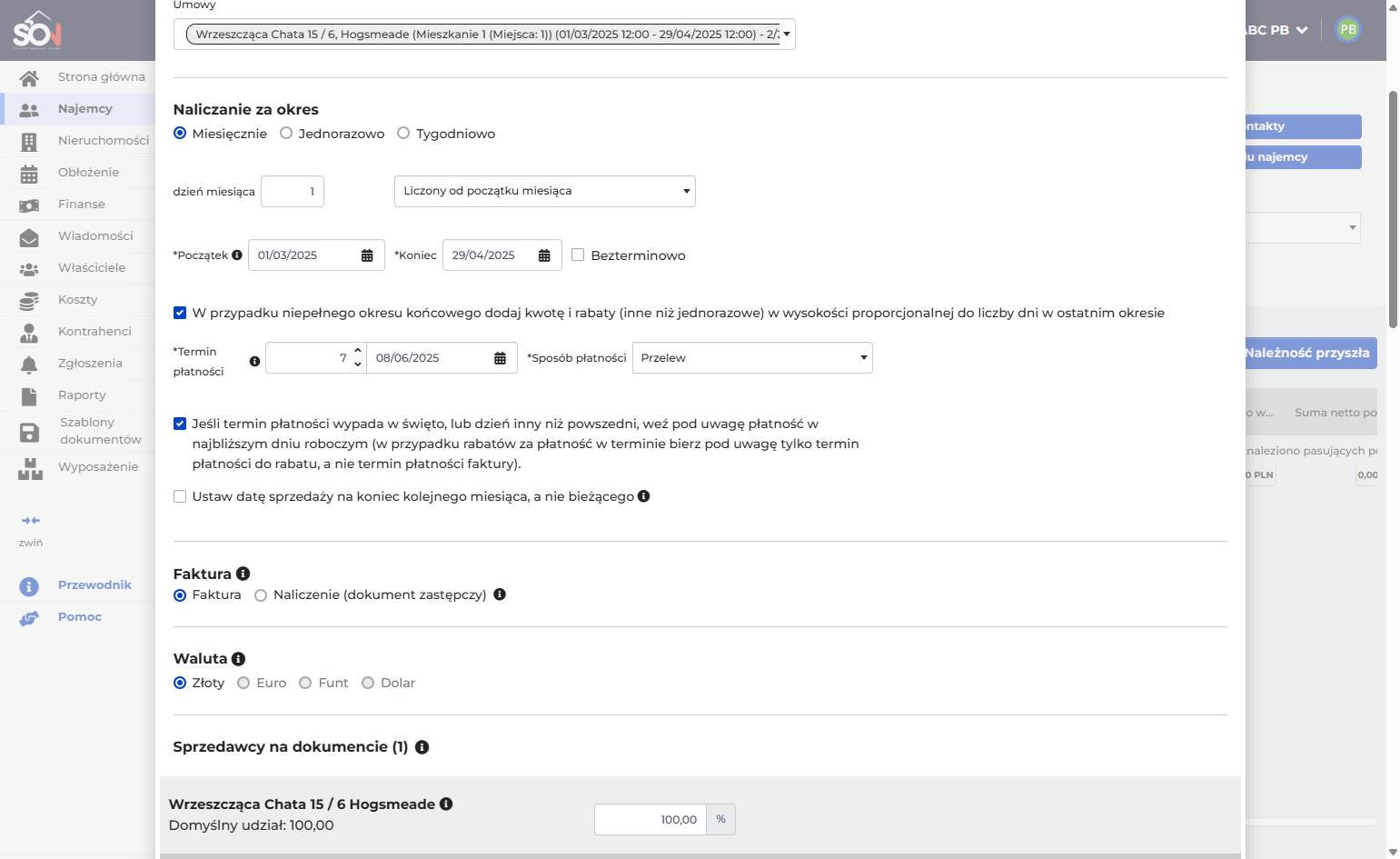The image size is (1400, 859).
Task: Open the Obłożenie calendar icon
Action: [x=29, y=174]
